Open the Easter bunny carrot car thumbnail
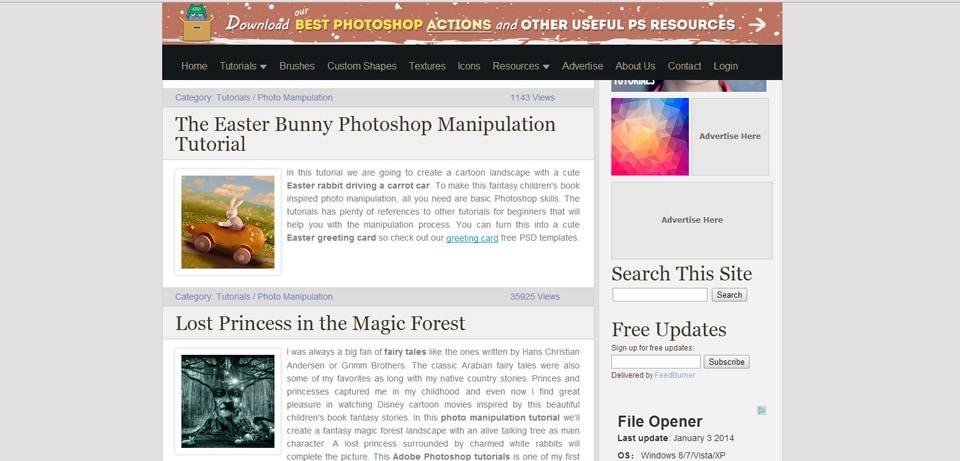Viewport: 960px width, 461px height. [228, 222]
